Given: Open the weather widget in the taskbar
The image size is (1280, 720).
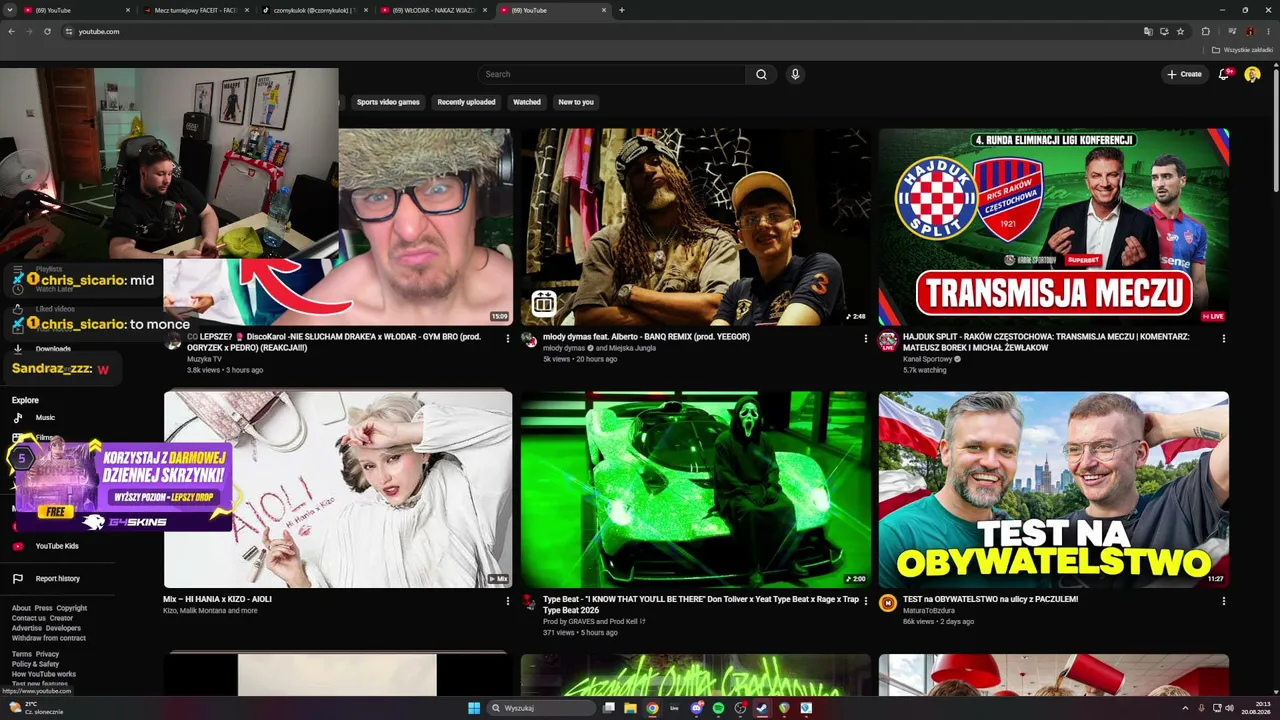Looking at the screenshot, I should tap(36, 708).
